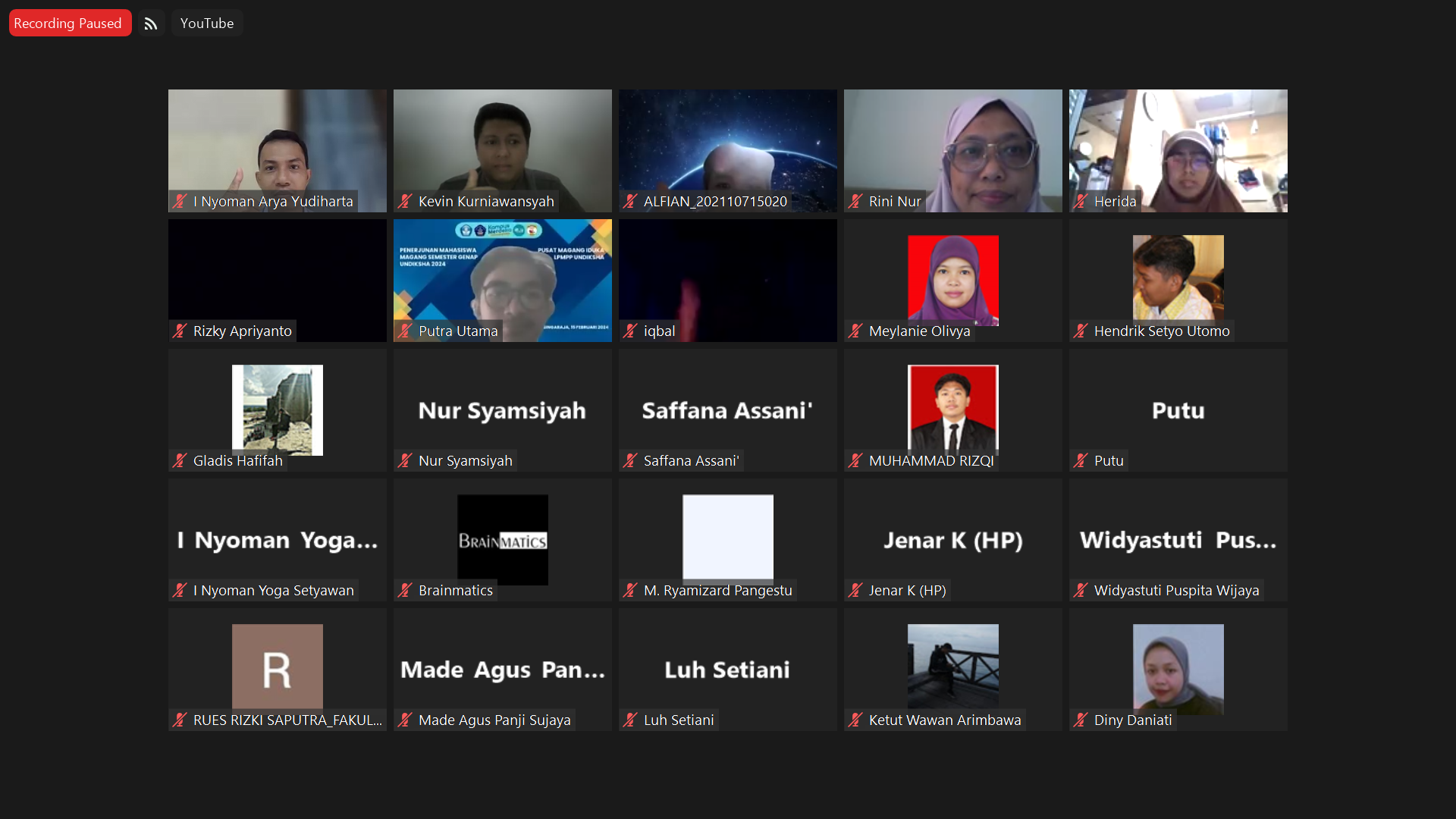Click muted mic icon beside Kevin Kurniawansyah

[x=405, y=202]
